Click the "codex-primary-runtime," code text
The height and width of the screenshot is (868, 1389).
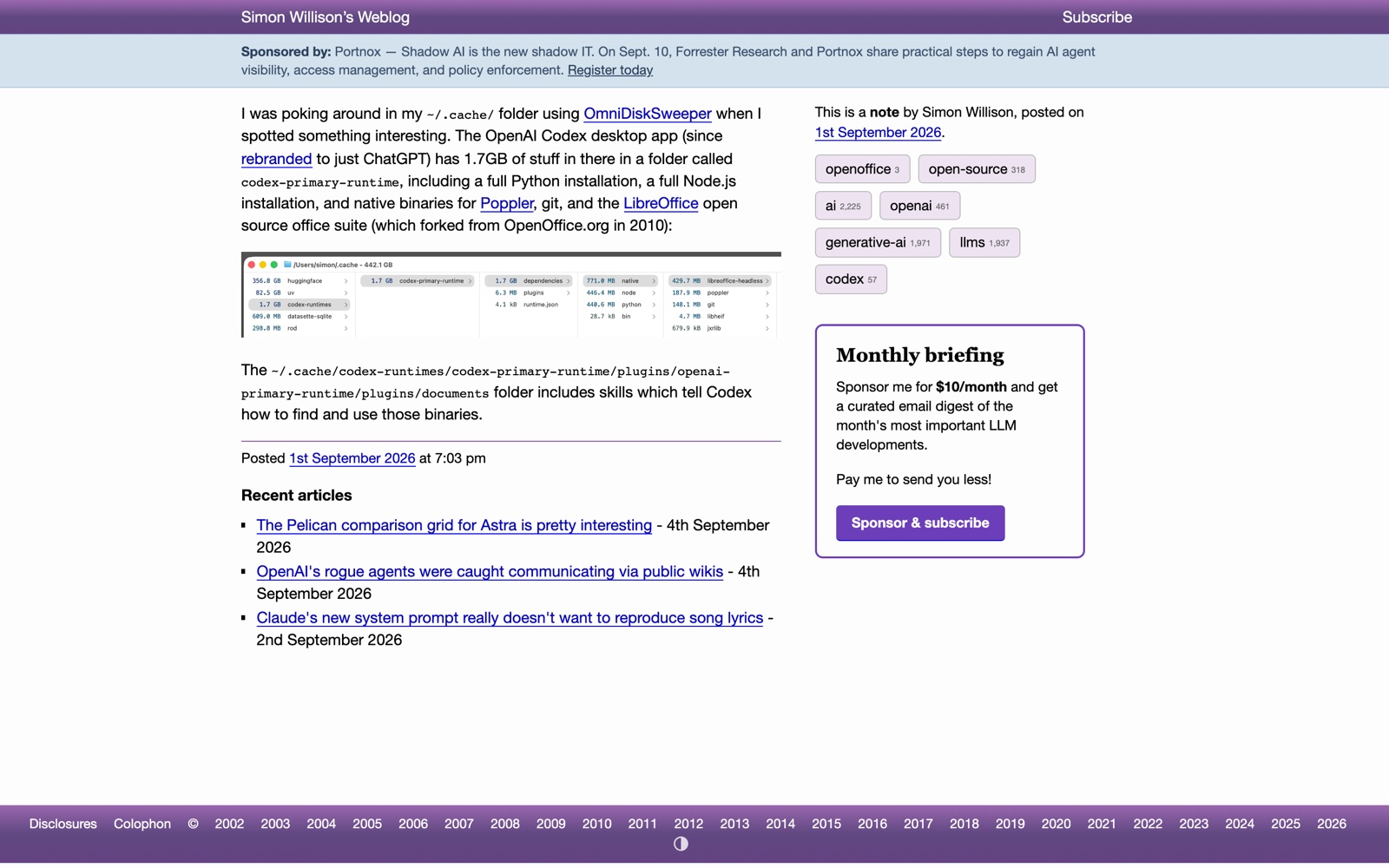tap(322, 182)
